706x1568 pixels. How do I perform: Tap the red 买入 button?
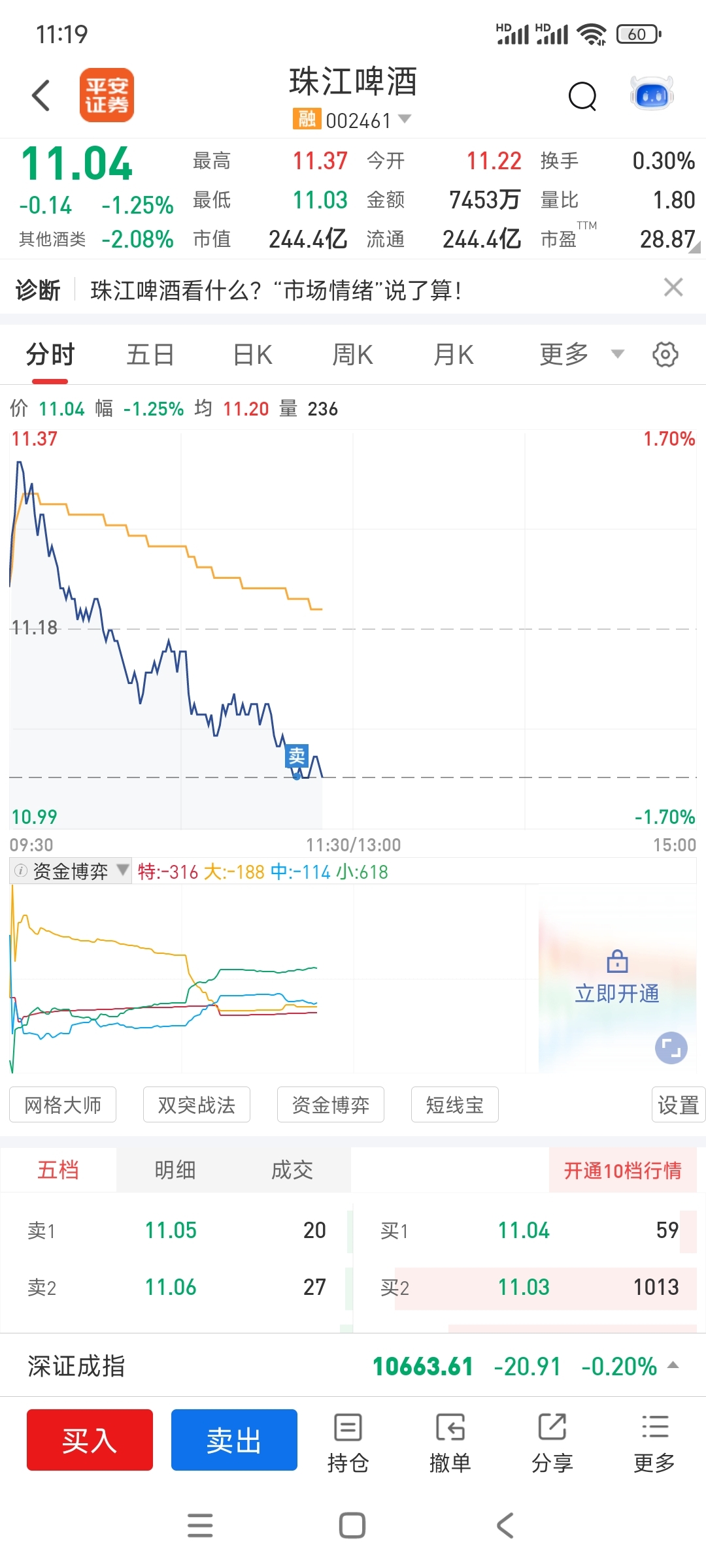(x=90, y=1440)
